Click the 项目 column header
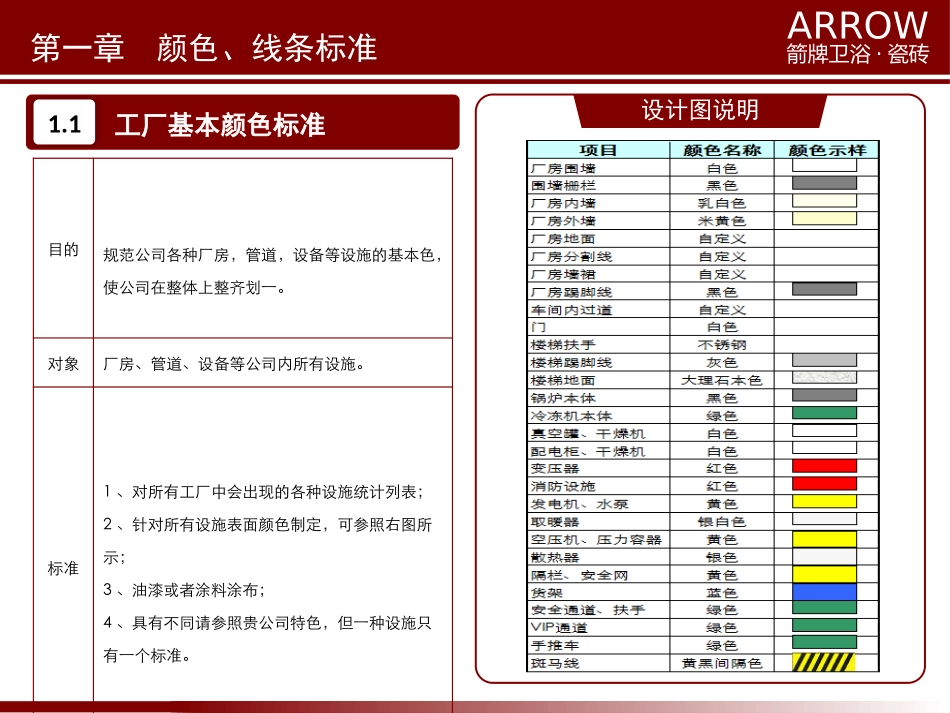Image resolution: width=950 pixels, height=713 pixels. (598, 150)
